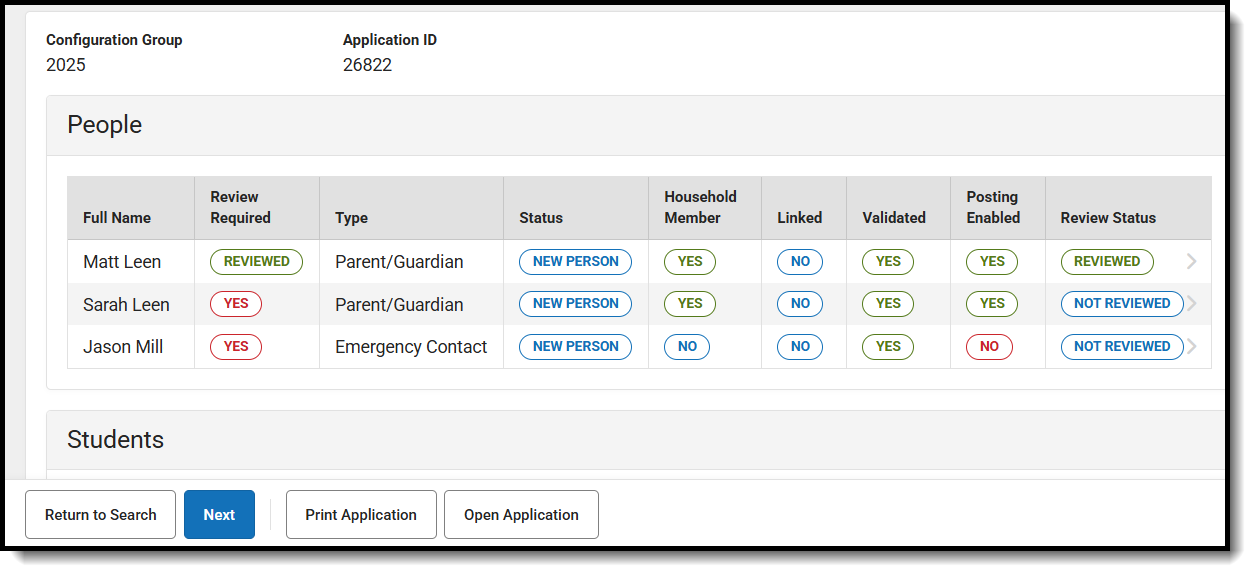The width and height of the screenshot is (1255, 576).
Task: Expand Jason Mill row chevron arrow
Action: tap(1191, 347)
